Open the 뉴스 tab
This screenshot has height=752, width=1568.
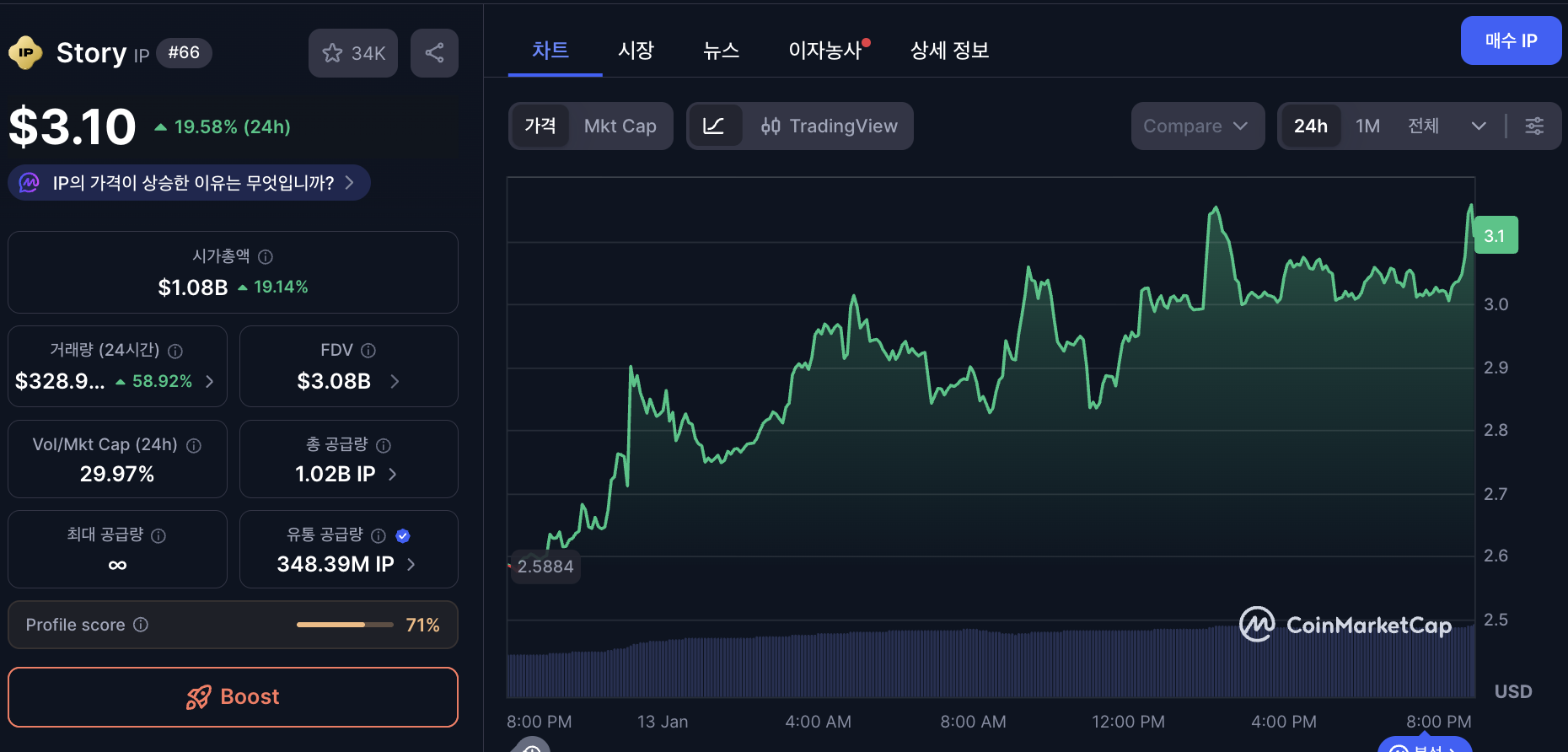pos(722,51)
